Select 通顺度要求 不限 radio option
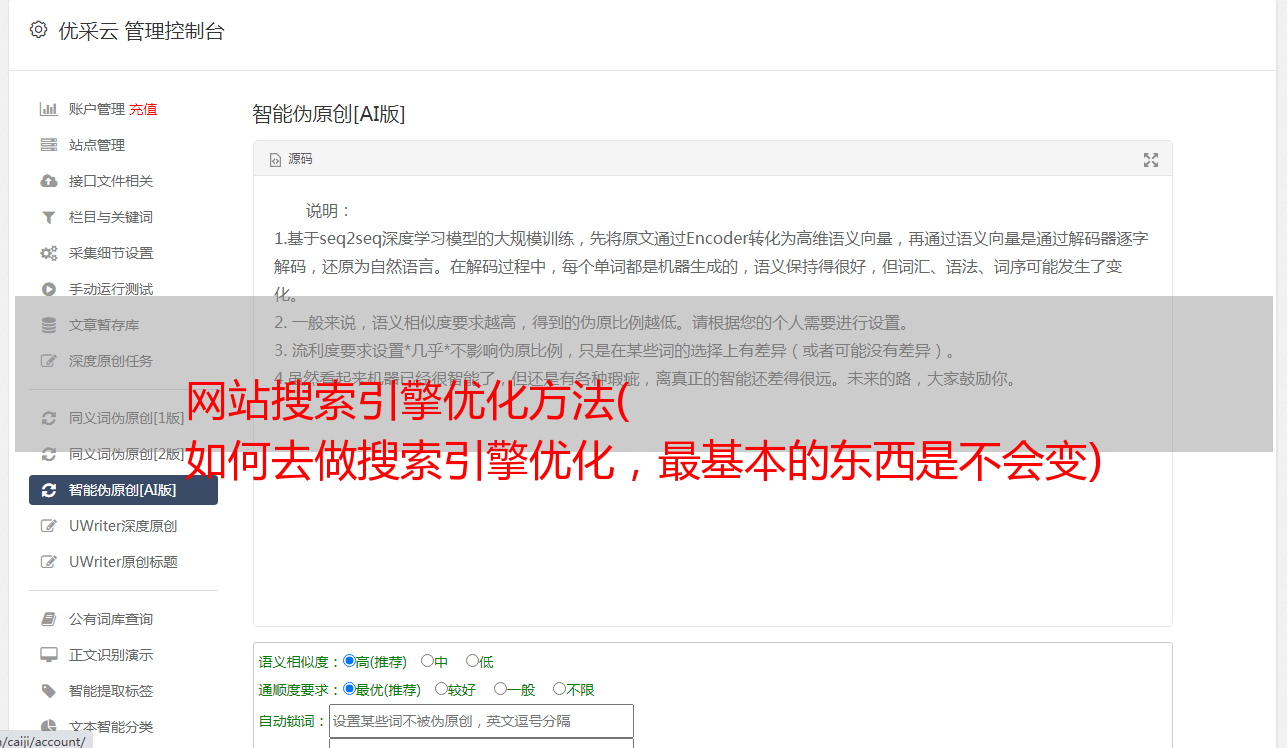 (559, 689)
